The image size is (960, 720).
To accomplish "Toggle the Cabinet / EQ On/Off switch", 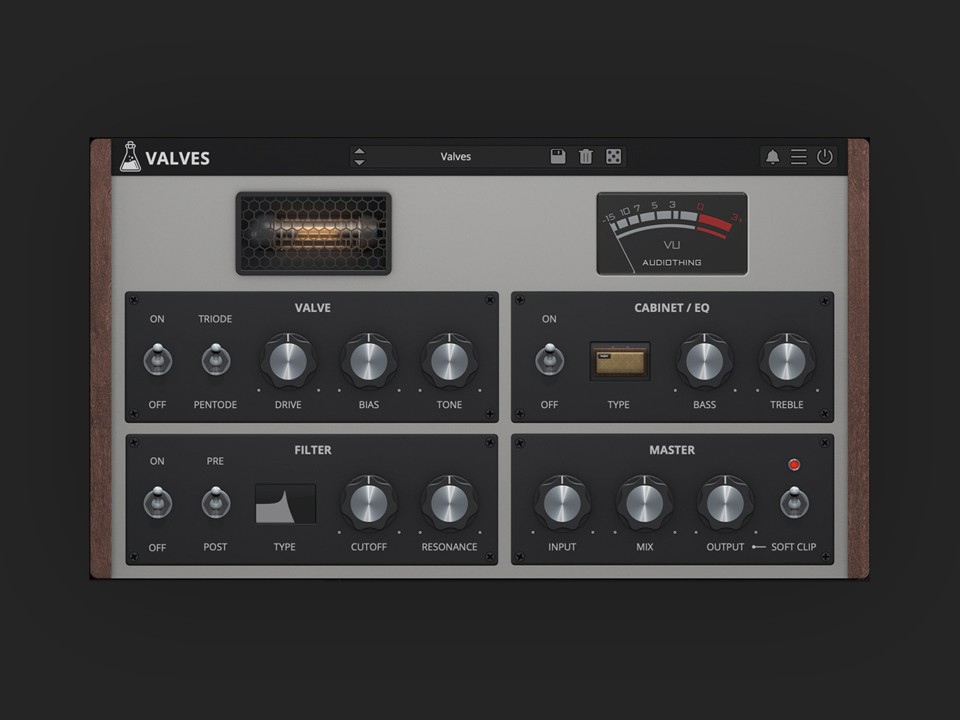I will (549, 359).
